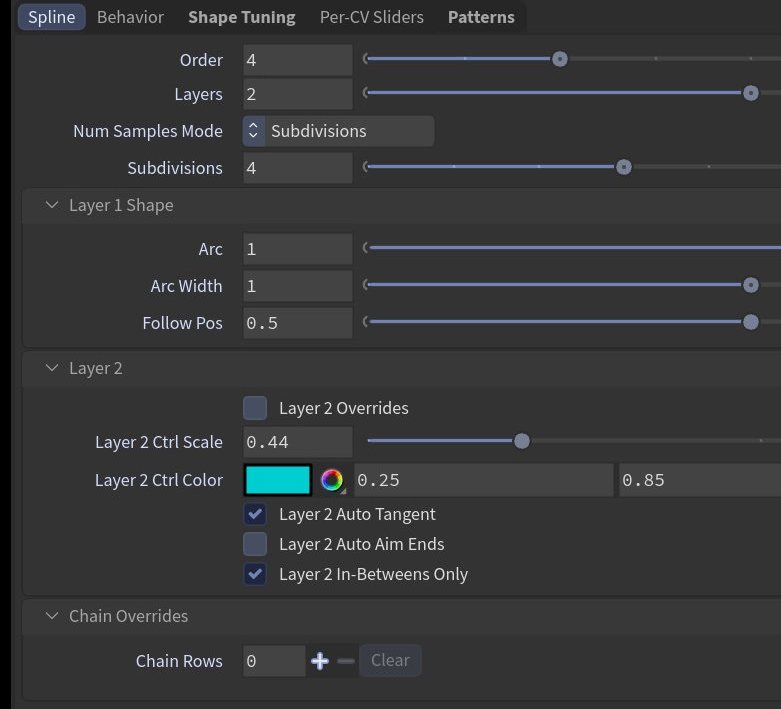
Task: Click the Layers value field
Action: (x=298, y=94)
